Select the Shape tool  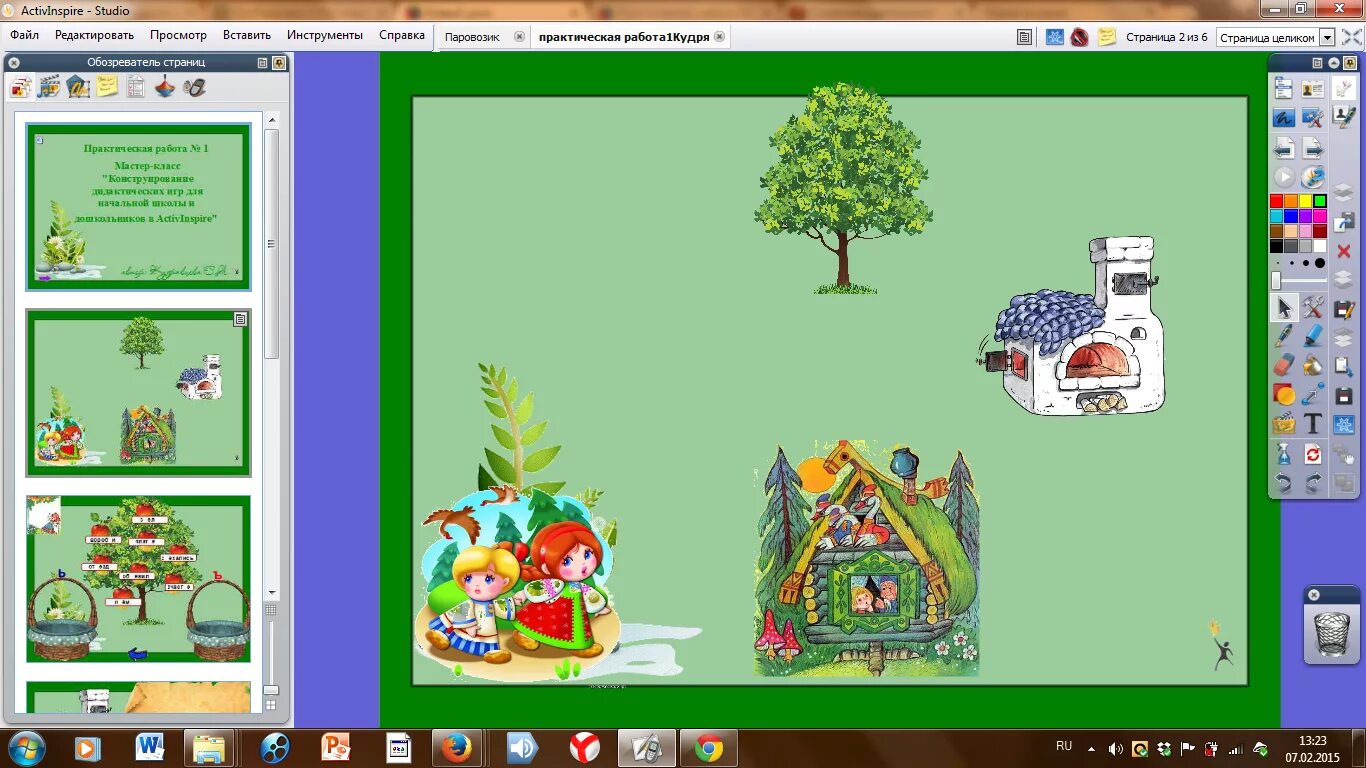(1284, 394)
